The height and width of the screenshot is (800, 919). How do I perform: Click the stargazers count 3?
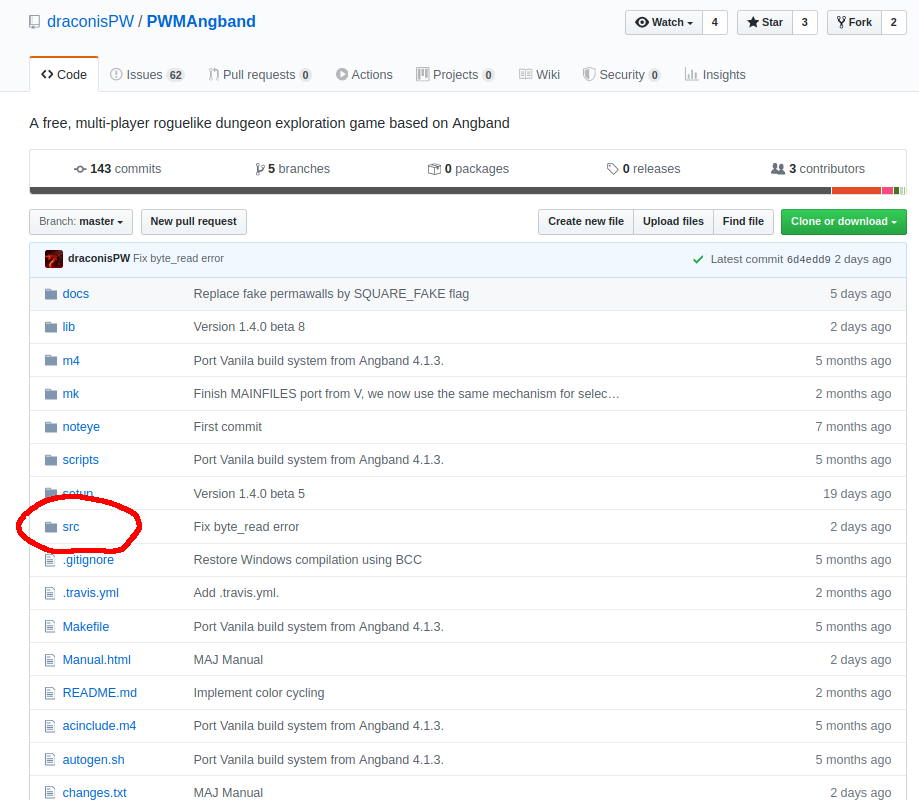[805, 22]
